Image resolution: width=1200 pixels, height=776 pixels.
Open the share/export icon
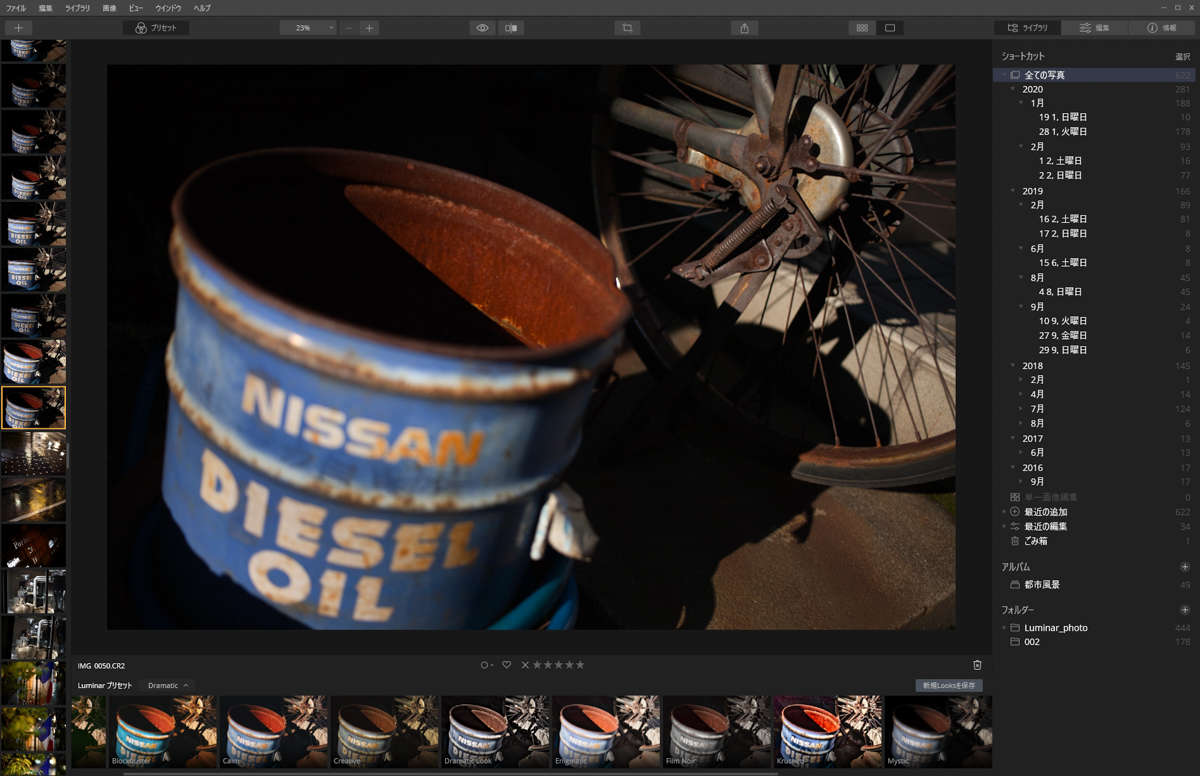click(x=744, y=28)
